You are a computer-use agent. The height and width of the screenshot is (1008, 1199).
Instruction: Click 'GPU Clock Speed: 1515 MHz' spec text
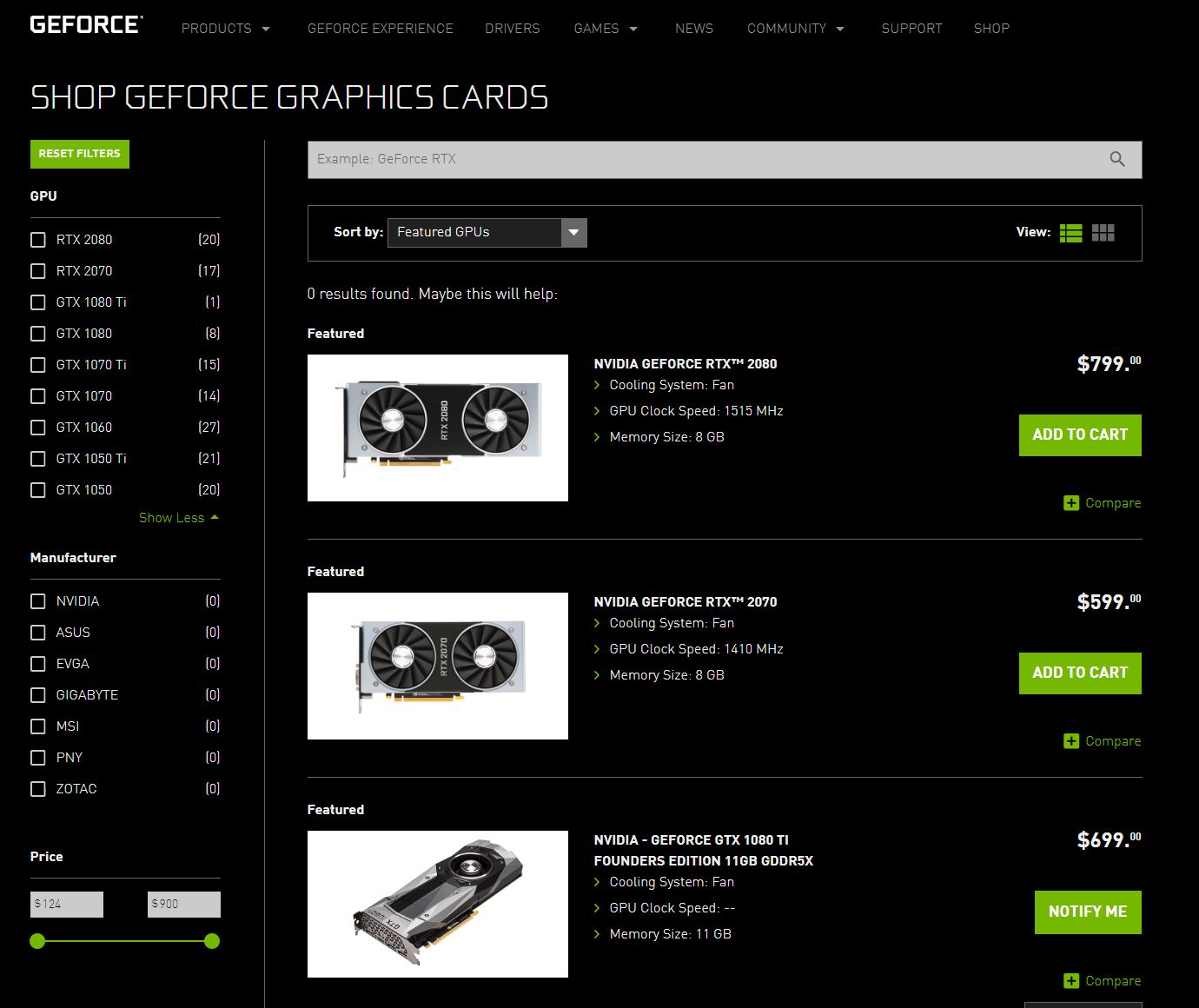(x=696, y=411)
